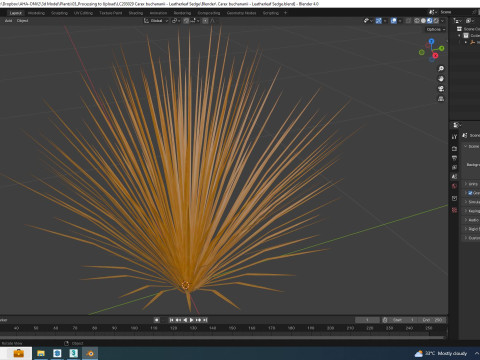Open the Scene properties tab

tap(454, 177)
